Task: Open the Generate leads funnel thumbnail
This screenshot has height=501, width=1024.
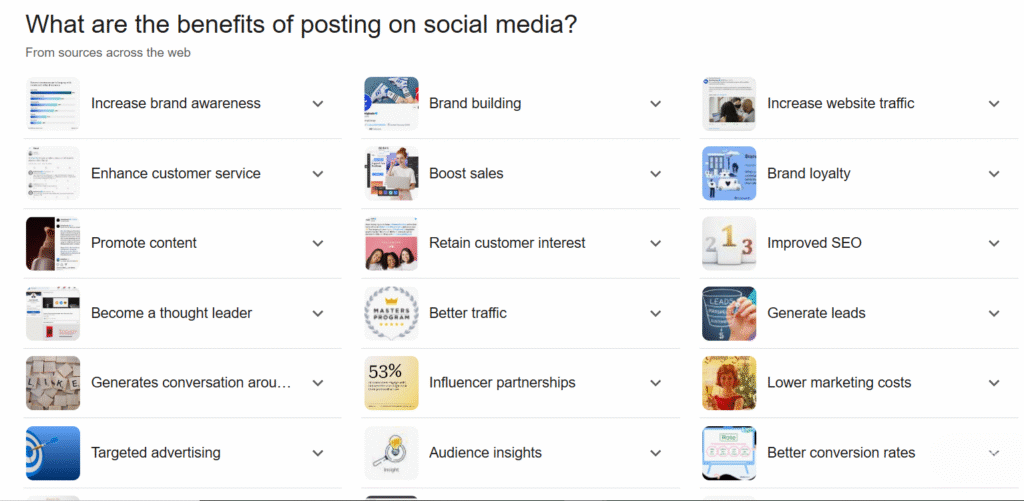Action: (729, 314)
